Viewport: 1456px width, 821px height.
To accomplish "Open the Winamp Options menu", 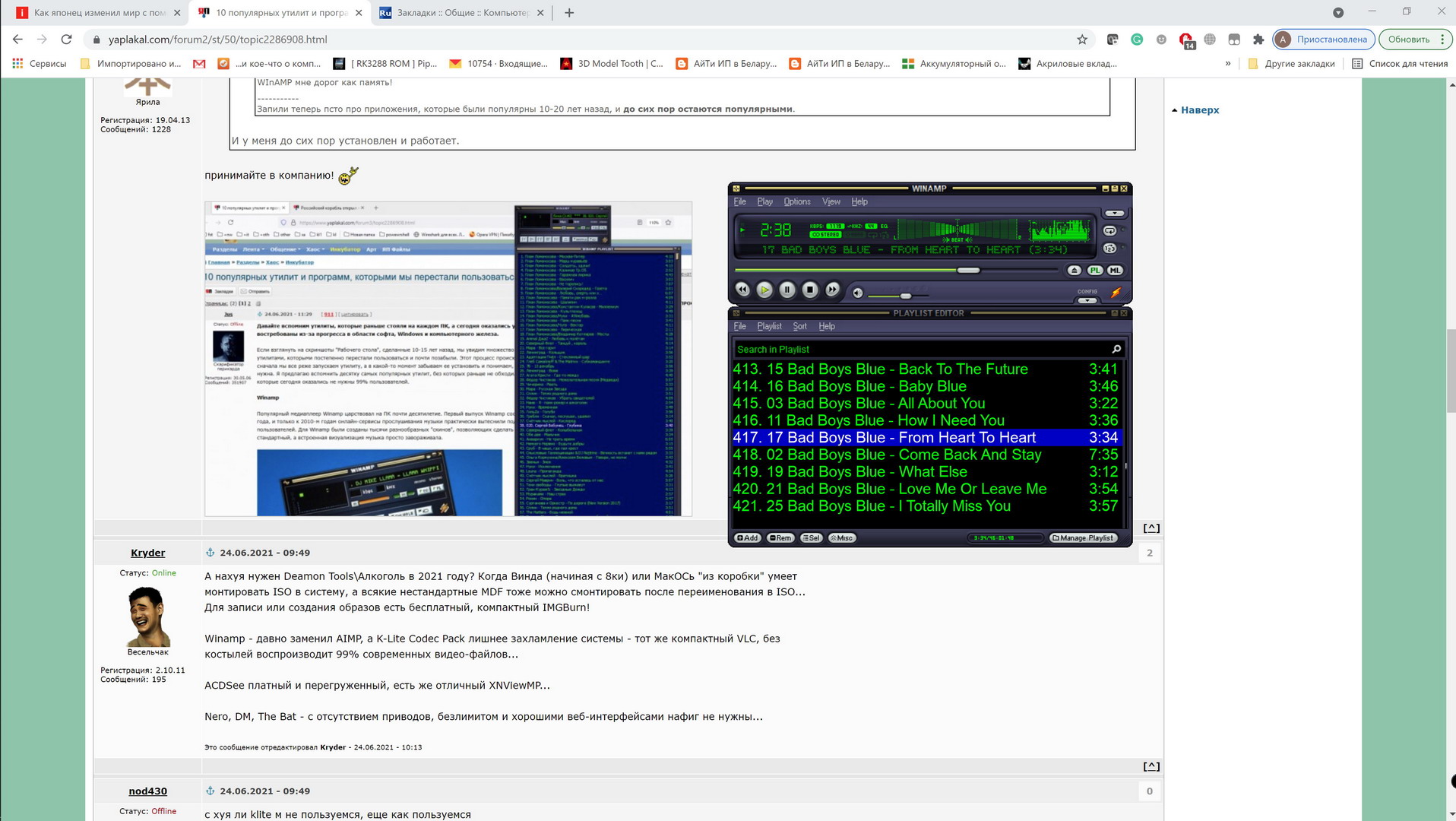I will [x=797, y=201].
